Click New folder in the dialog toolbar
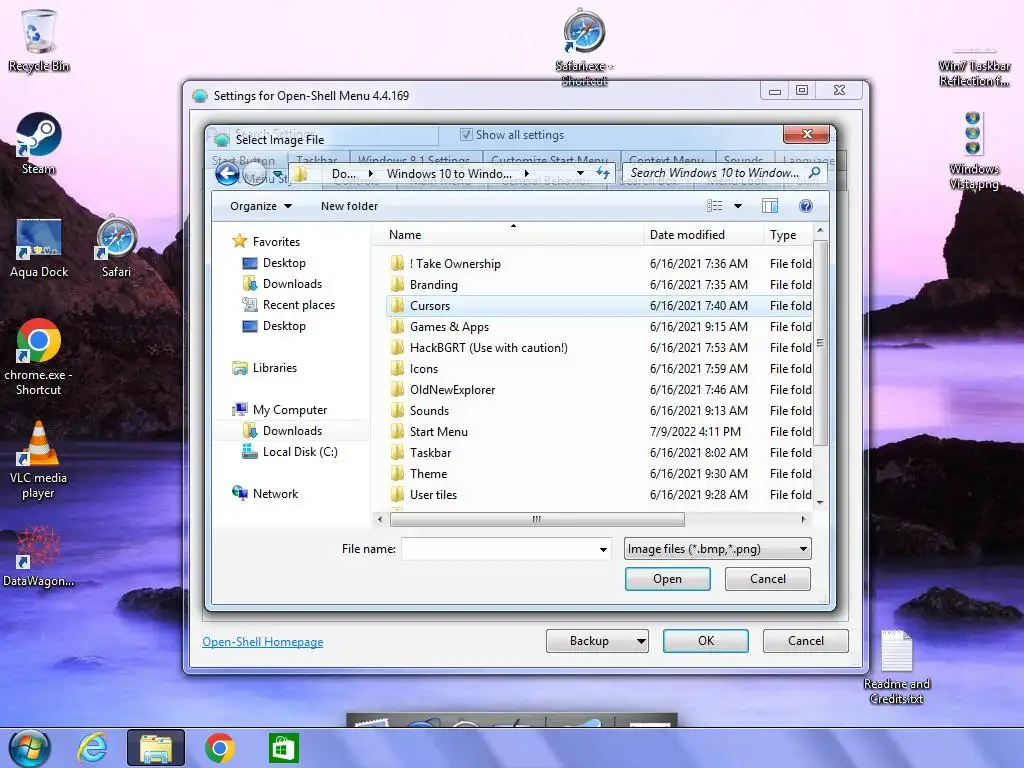This screenshot has width=1024, height=768. point(349,206)
